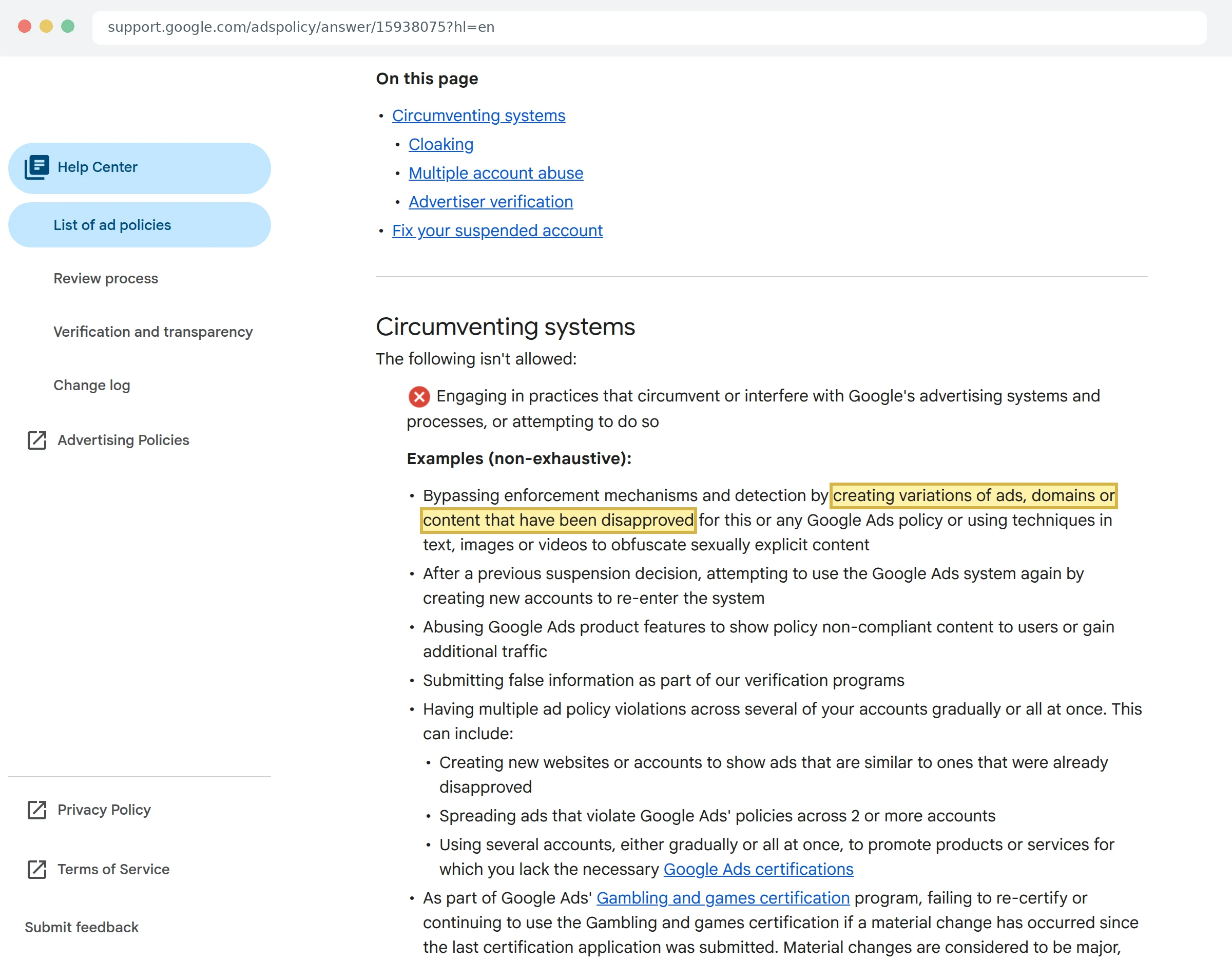Follow the Multiple account abuse link
The height and width of the screenshot is (960, 1232).
(496, 173)
